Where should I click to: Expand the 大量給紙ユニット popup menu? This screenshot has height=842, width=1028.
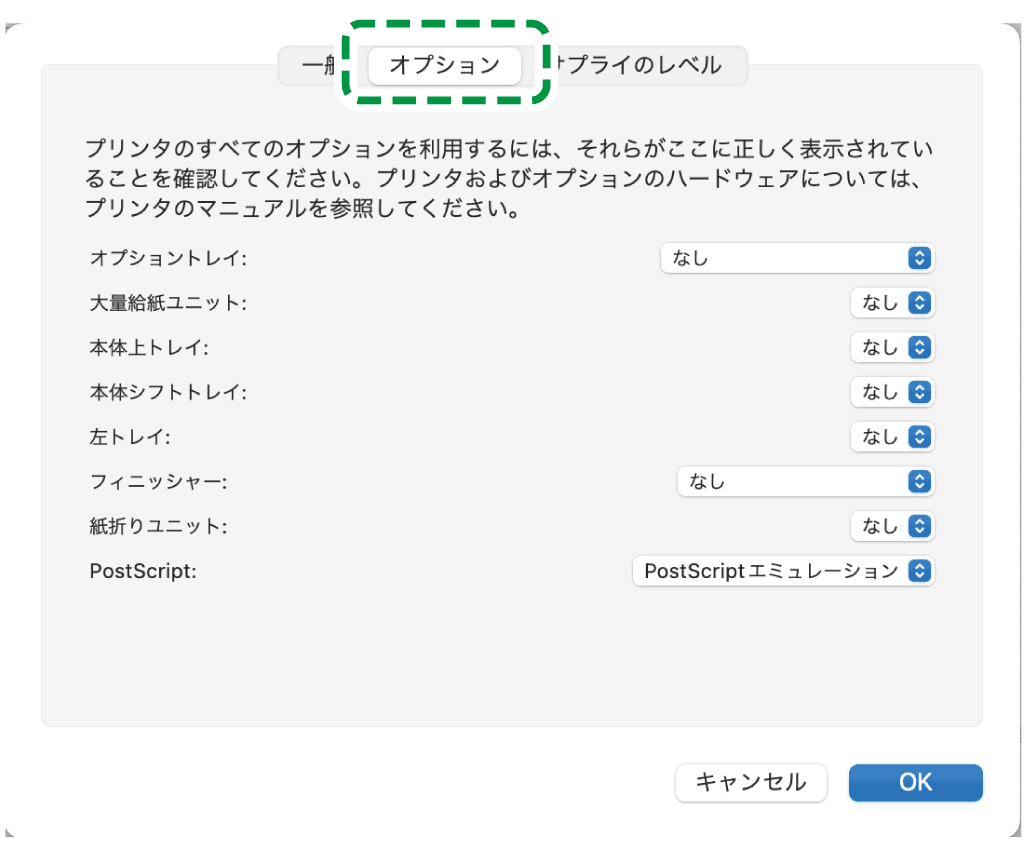892,303
